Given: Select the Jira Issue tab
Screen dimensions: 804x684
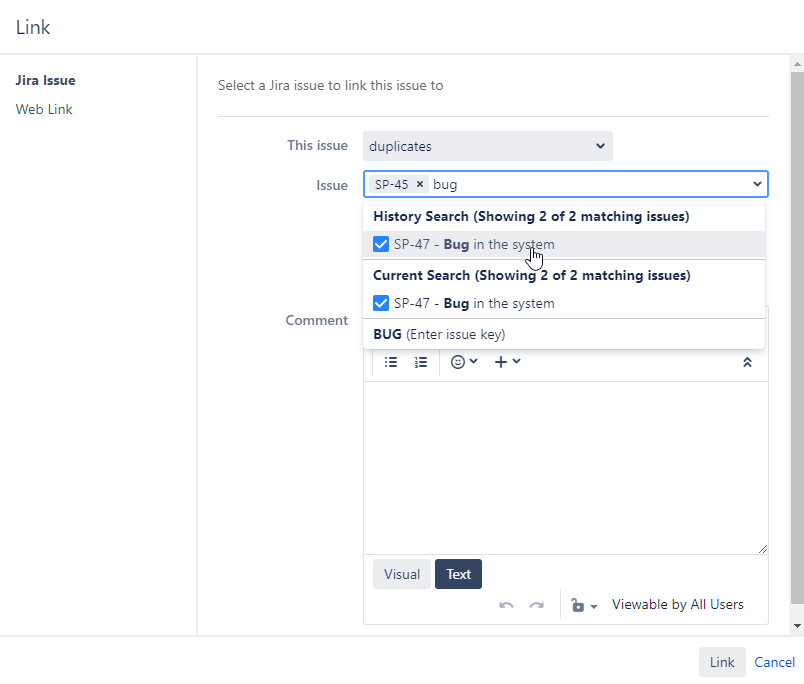Looking at the screenshot, I should click(x=46, y=81).
